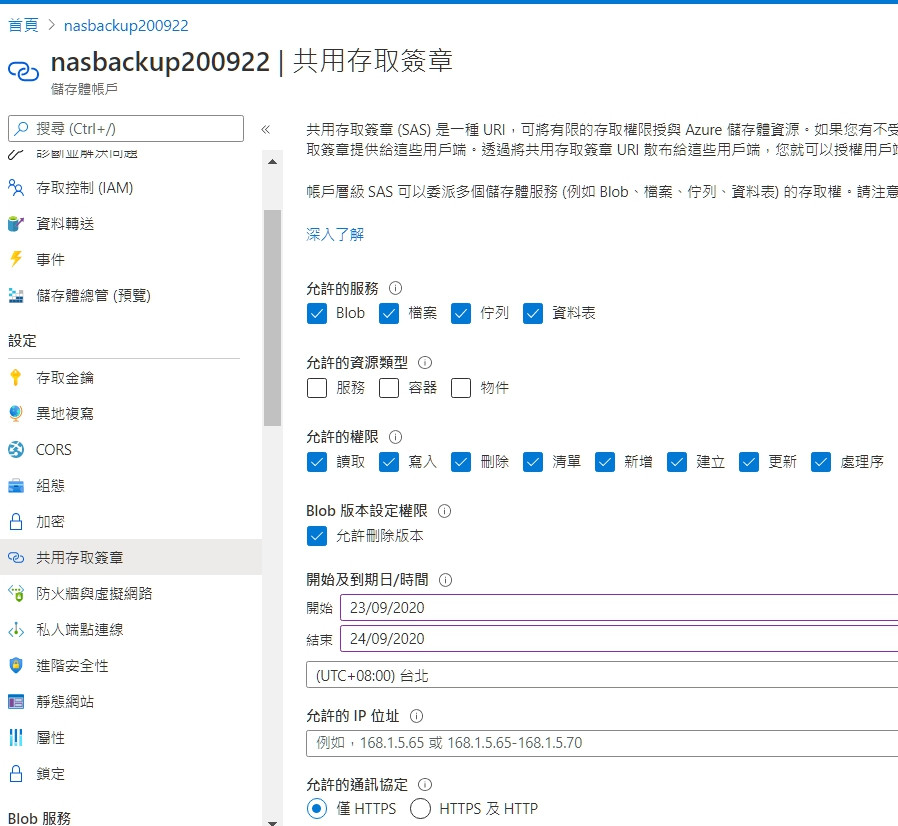Toggle the 允許刪除版本 checkbox
Viewport: 898px width, 826px height.
point(317,536)
